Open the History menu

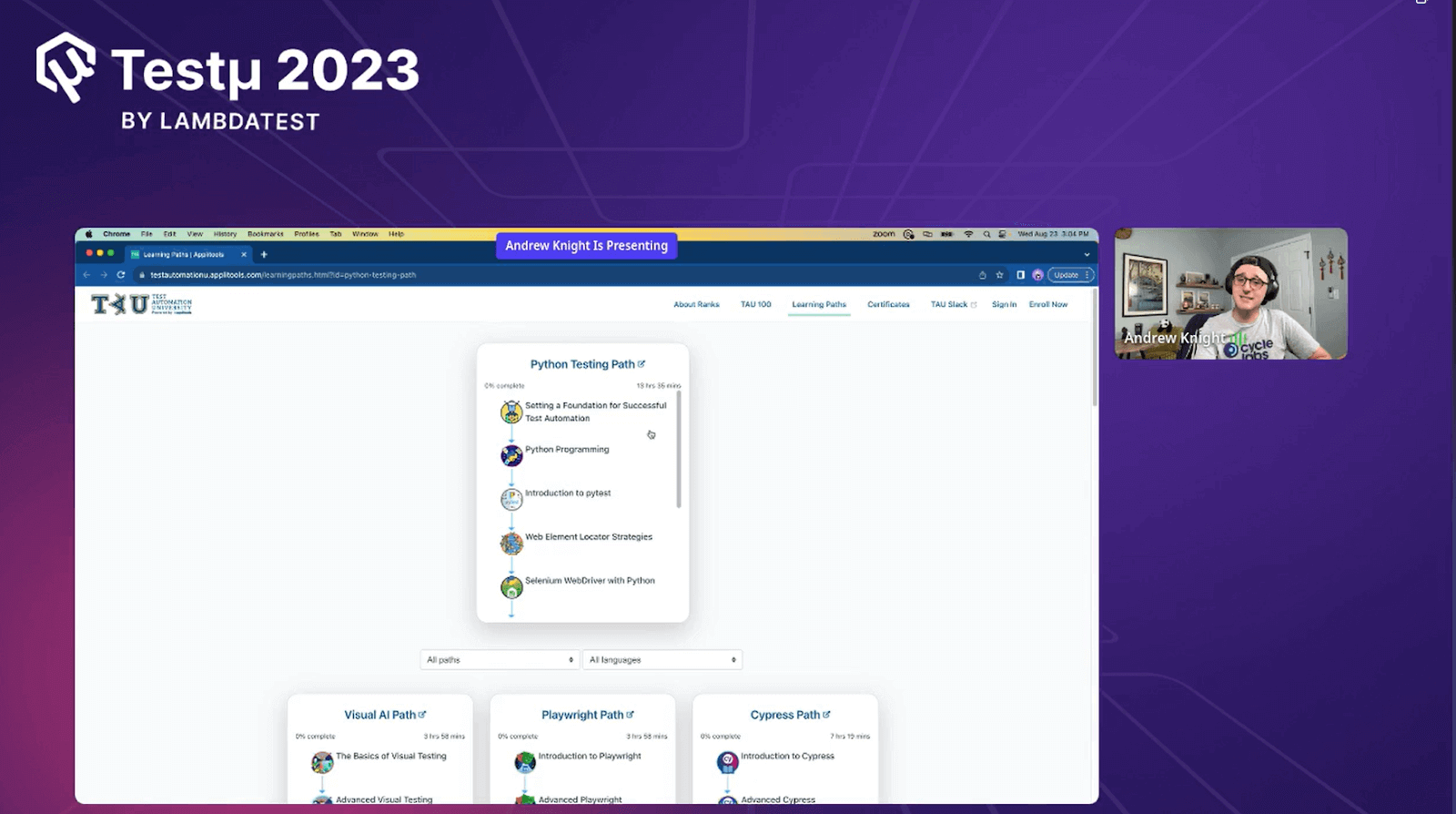click(x=225, y=234)
